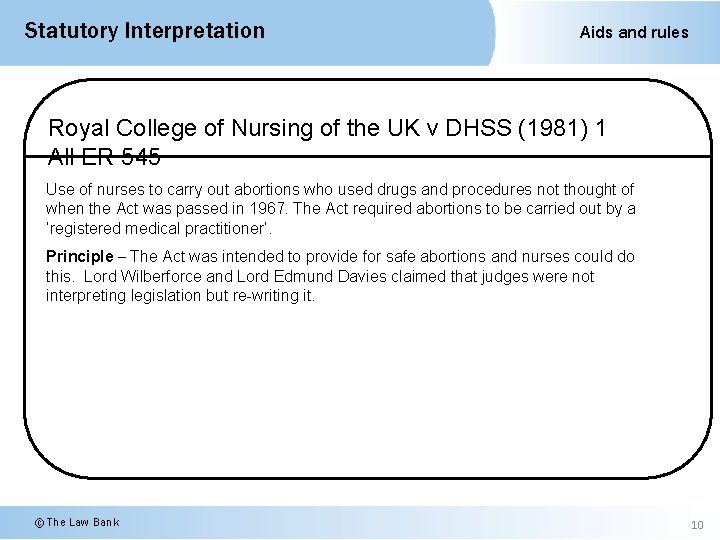Select the bold word "Principle"

79,257
